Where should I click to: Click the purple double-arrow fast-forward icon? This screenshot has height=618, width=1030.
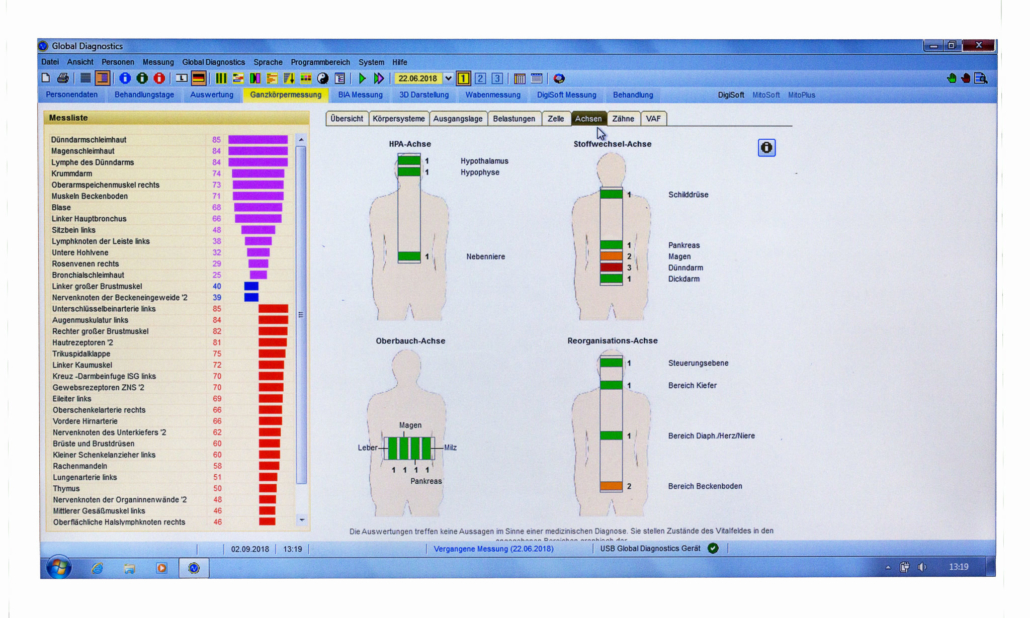(x=379, y=78)
